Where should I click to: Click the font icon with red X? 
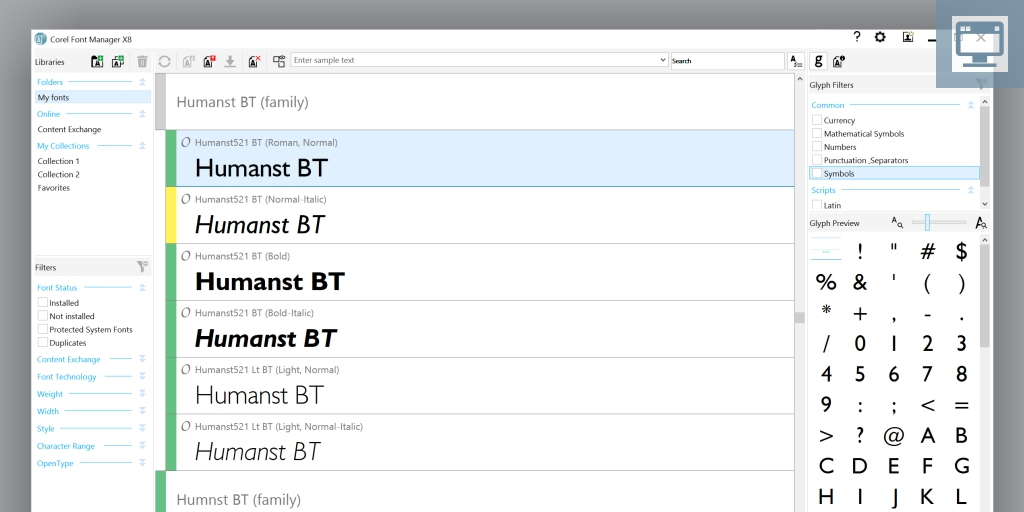point(254,61)
